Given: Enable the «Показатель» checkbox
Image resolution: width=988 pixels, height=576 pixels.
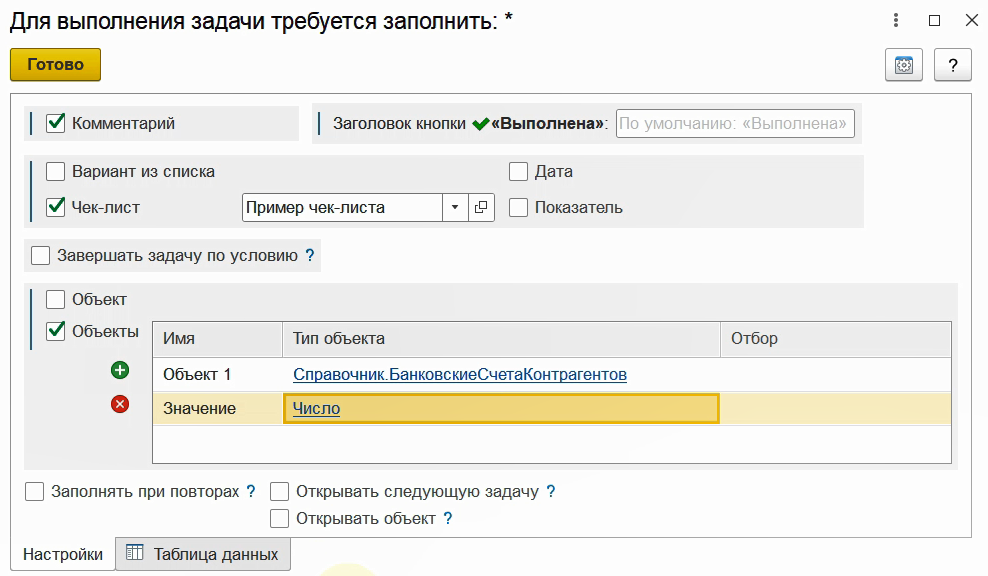Looking at the screenshot, I should coord(518,207).
